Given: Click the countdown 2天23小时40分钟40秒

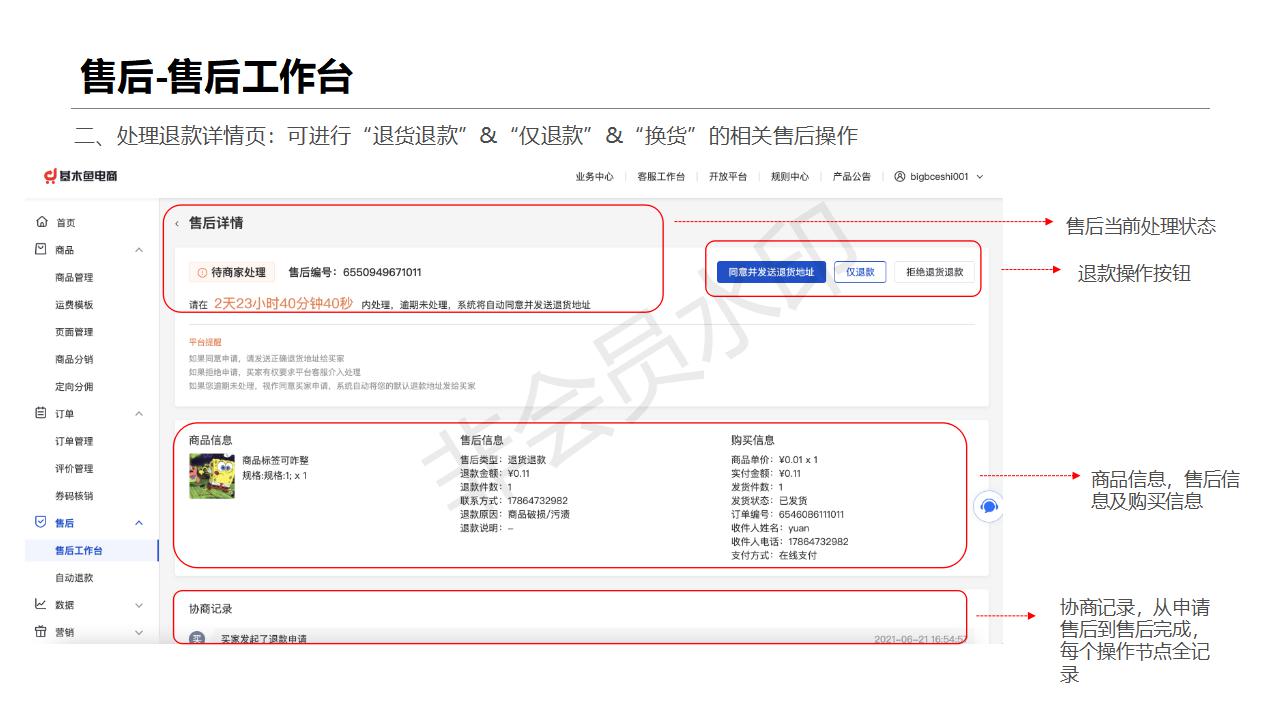Looking at the screenshot, I should click(284, 303).
